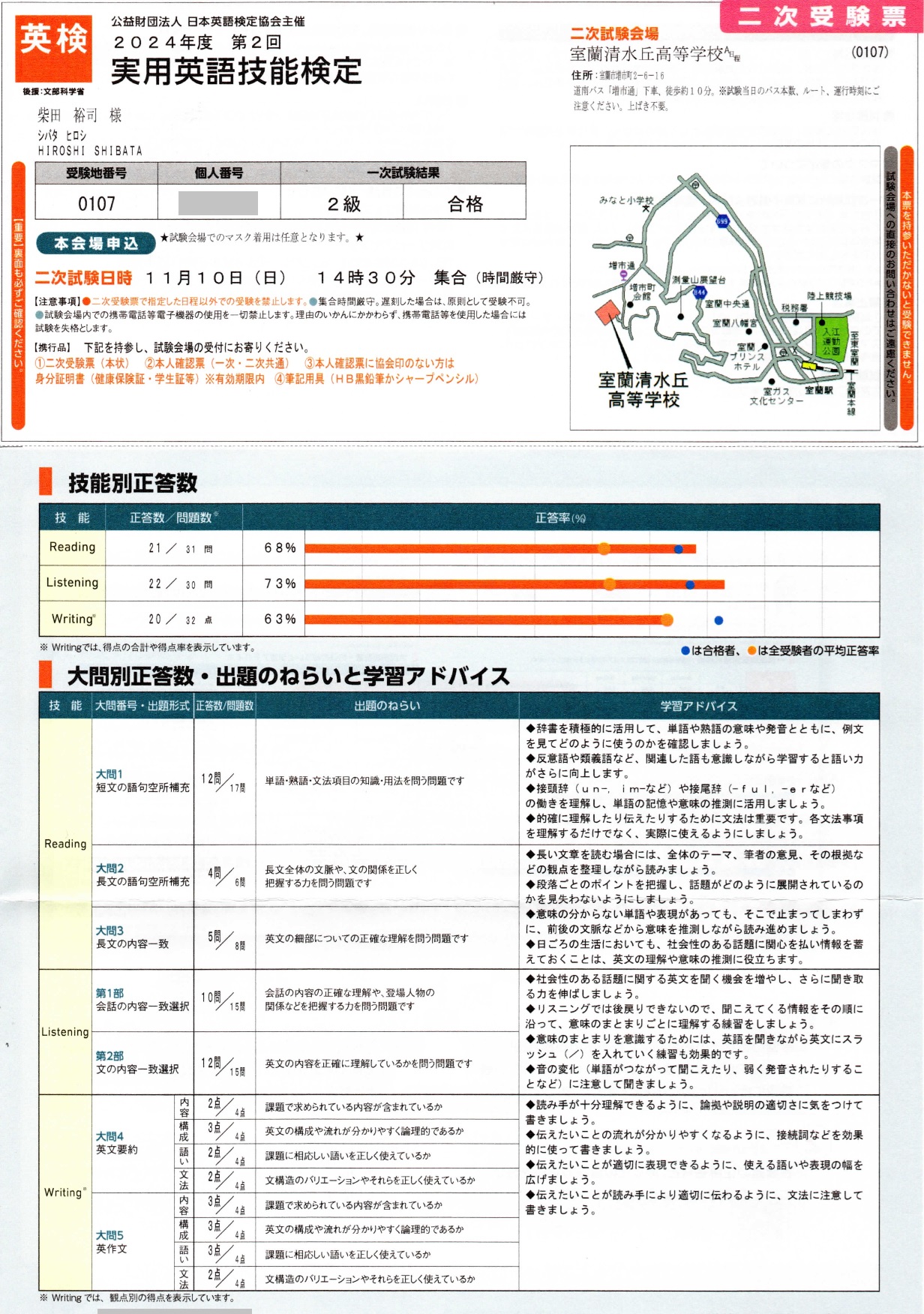
Task: Click the redacted 個人番号 field
Action: click(218, 203)
